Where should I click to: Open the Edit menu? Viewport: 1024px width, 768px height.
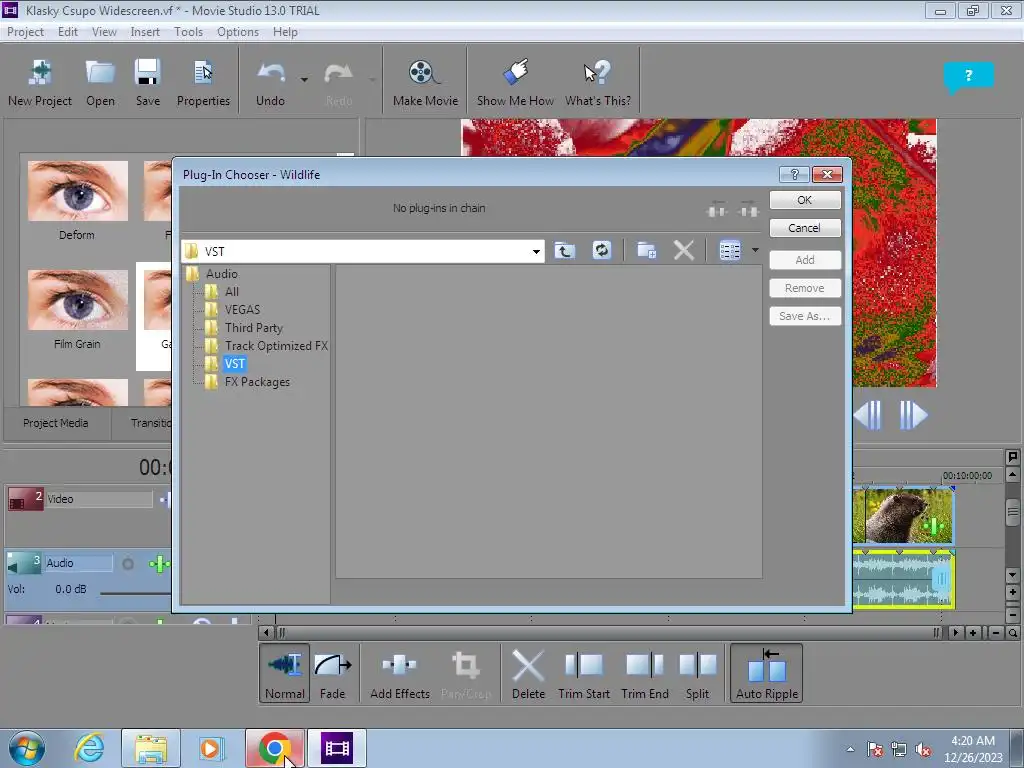tap(67, 32)
